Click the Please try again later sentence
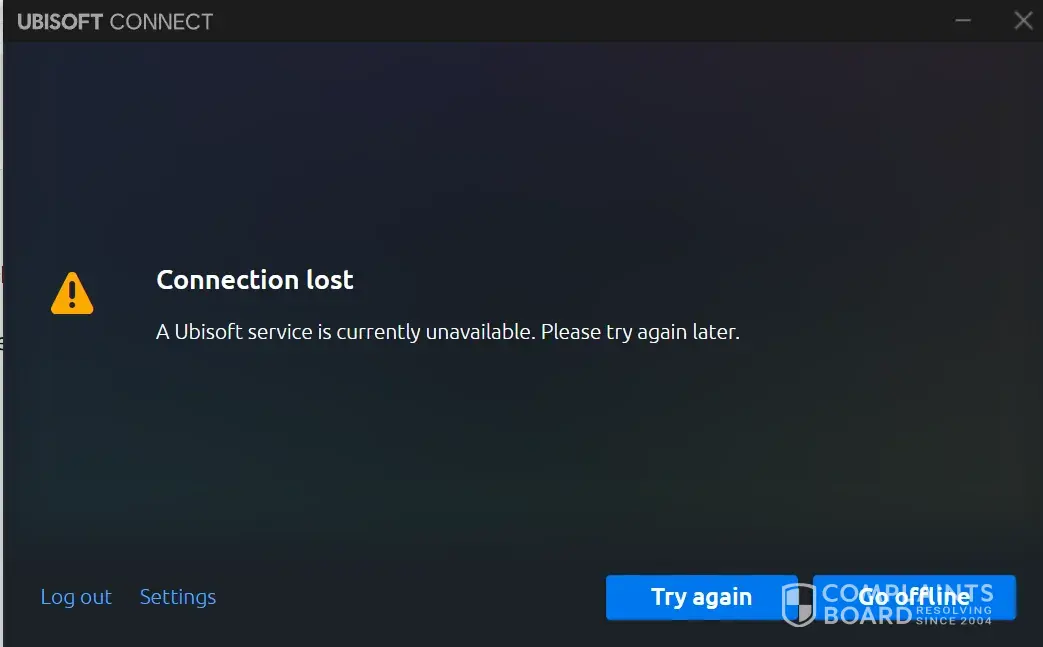This screenshot has width=1043, height=647. point(640,332)
